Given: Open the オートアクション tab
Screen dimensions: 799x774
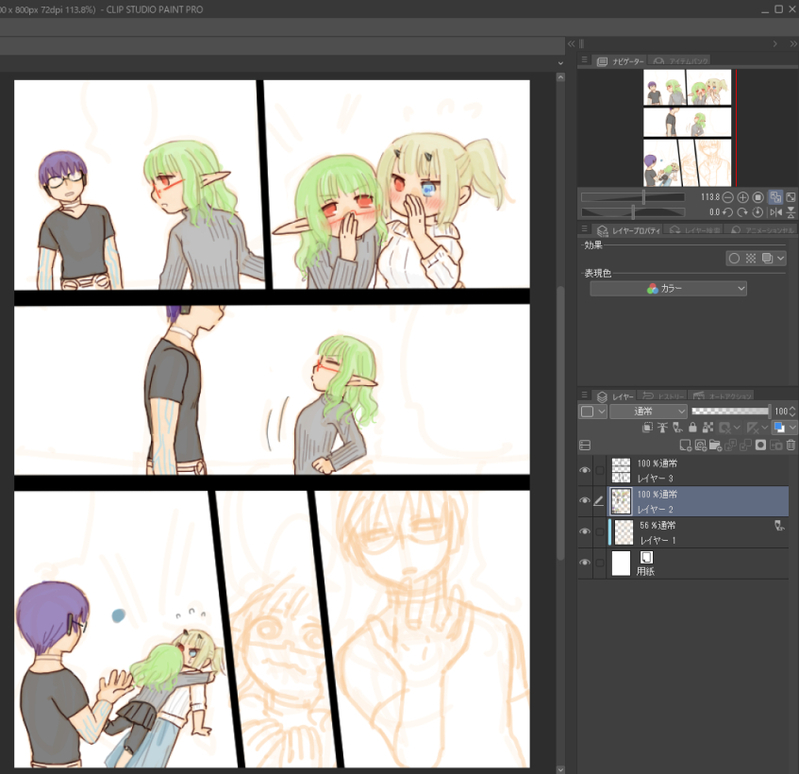Looking at the screenshot, I should click(722, 396).
